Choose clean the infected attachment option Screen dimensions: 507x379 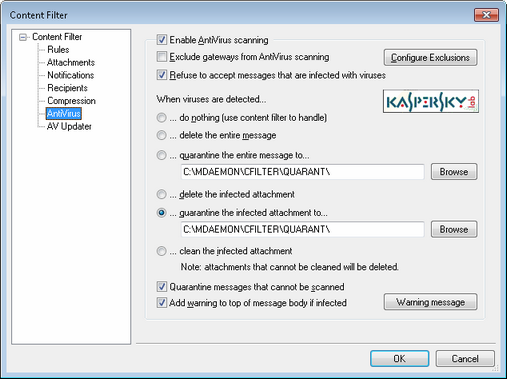click(162, 251)
